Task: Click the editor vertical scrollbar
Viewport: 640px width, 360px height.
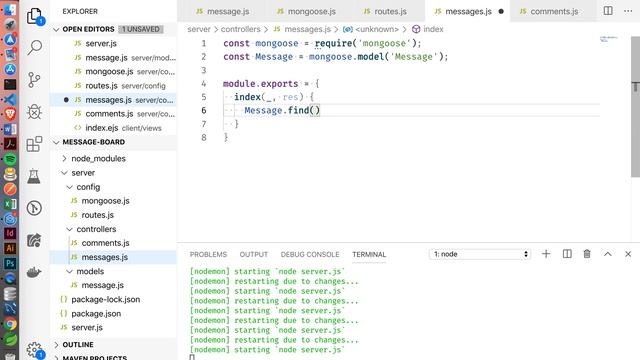Action: point(635,107)
